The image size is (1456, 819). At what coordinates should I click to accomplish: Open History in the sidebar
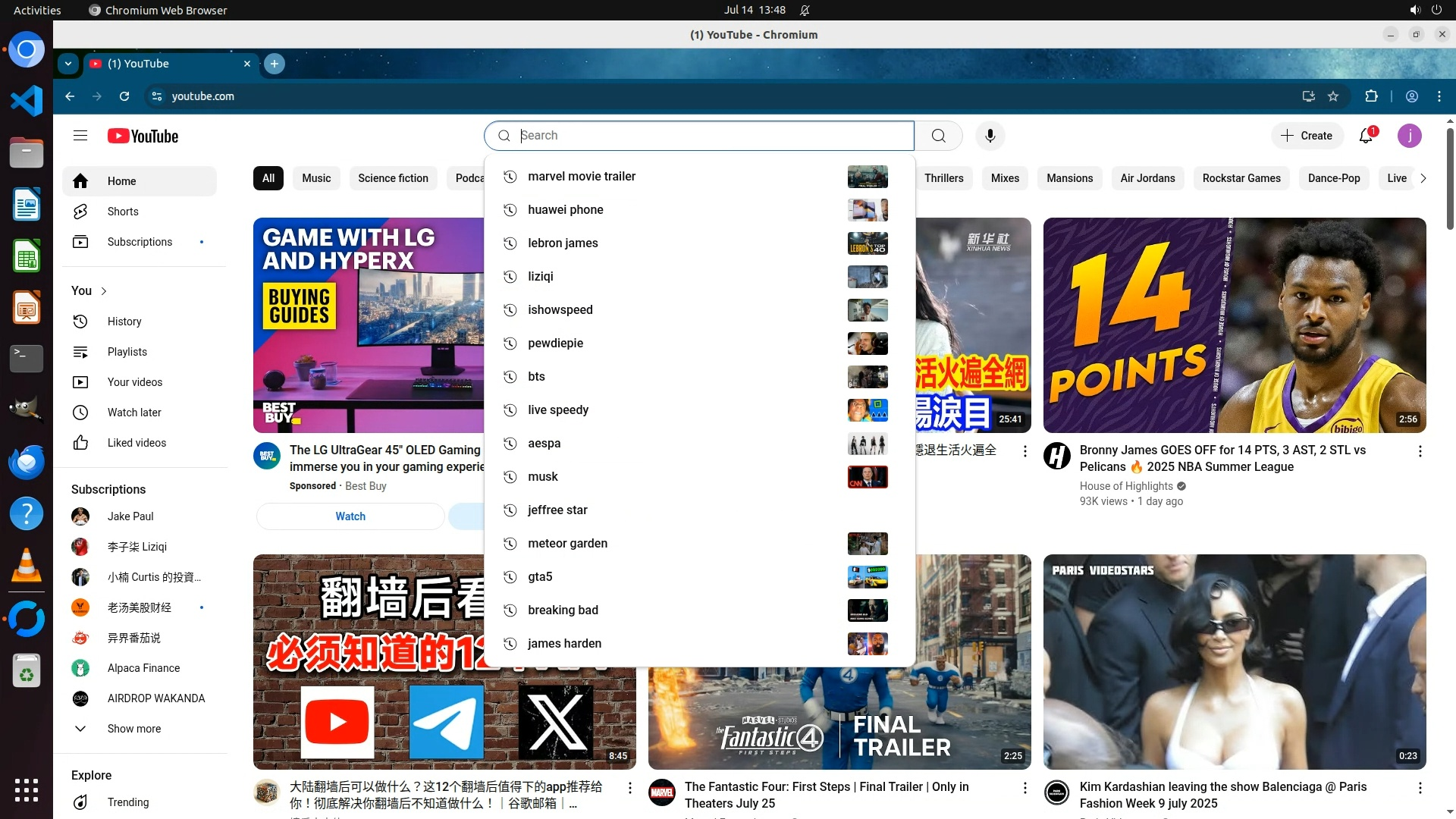(124, 322)
